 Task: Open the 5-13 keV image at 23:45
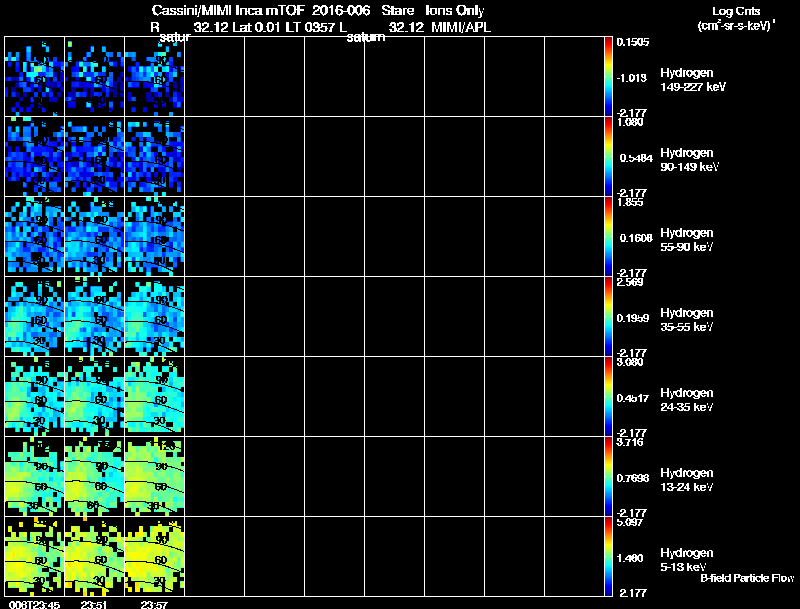[x=35, y=556]
